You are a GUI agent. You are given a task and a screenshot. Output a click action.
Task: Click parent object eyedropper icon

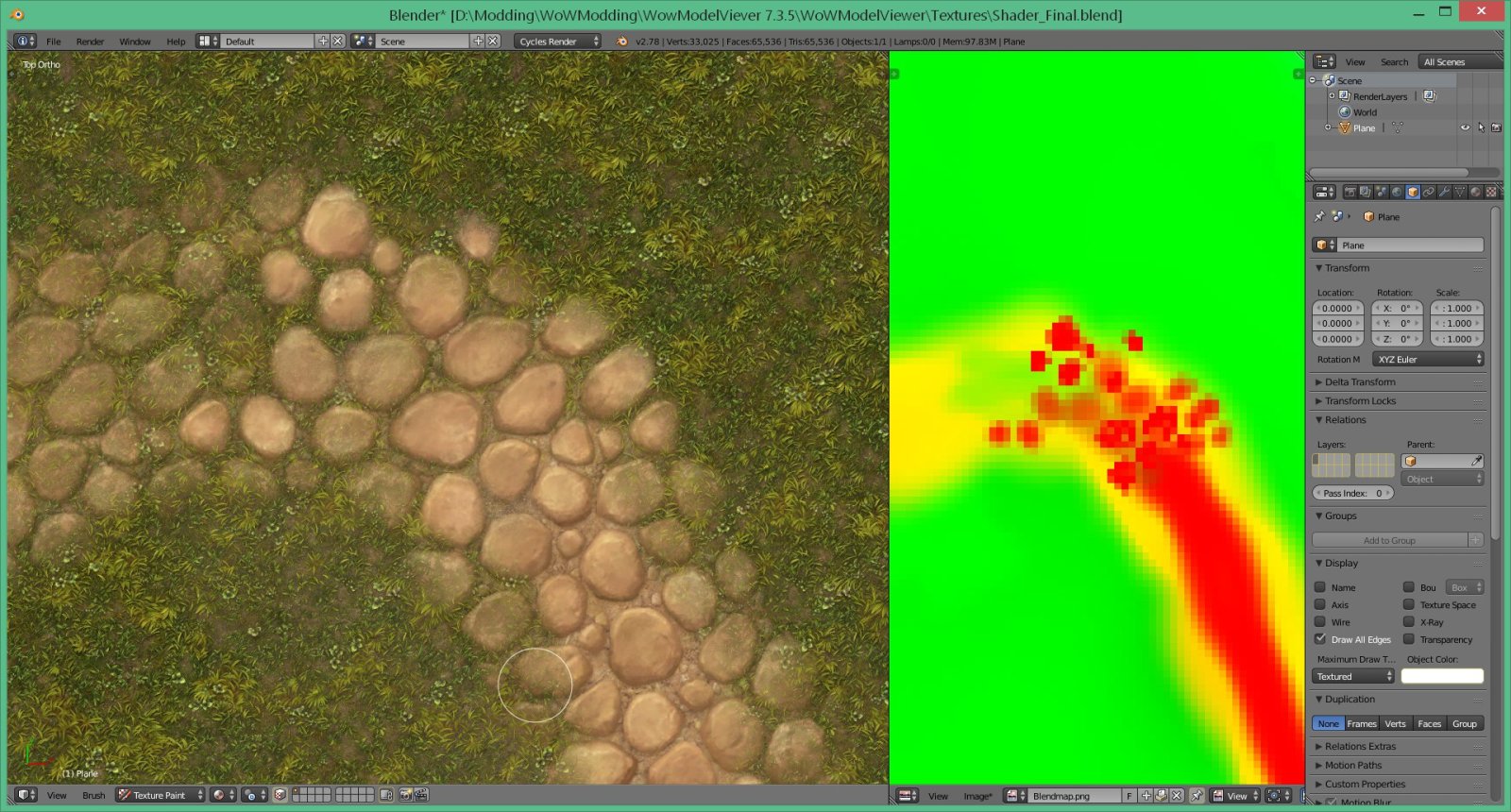(1476, 461)
